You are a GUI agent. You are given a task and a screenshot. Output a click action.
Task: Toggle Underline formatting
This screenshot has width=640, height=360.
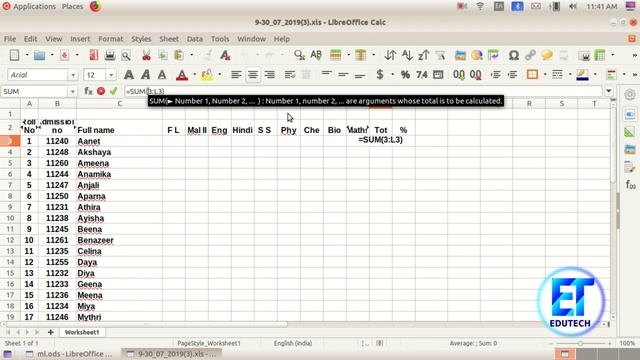point(162,75)
